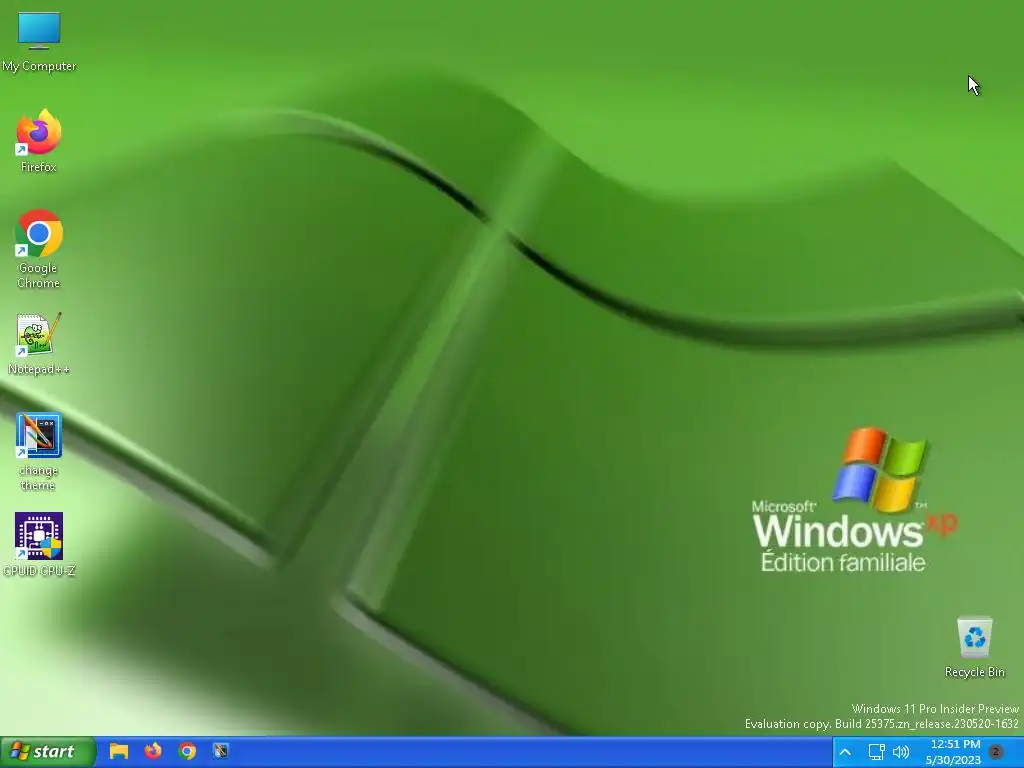Open the volume tray icon
The width and height of the screenshot is (1024, 768).
tap(901, 752)
